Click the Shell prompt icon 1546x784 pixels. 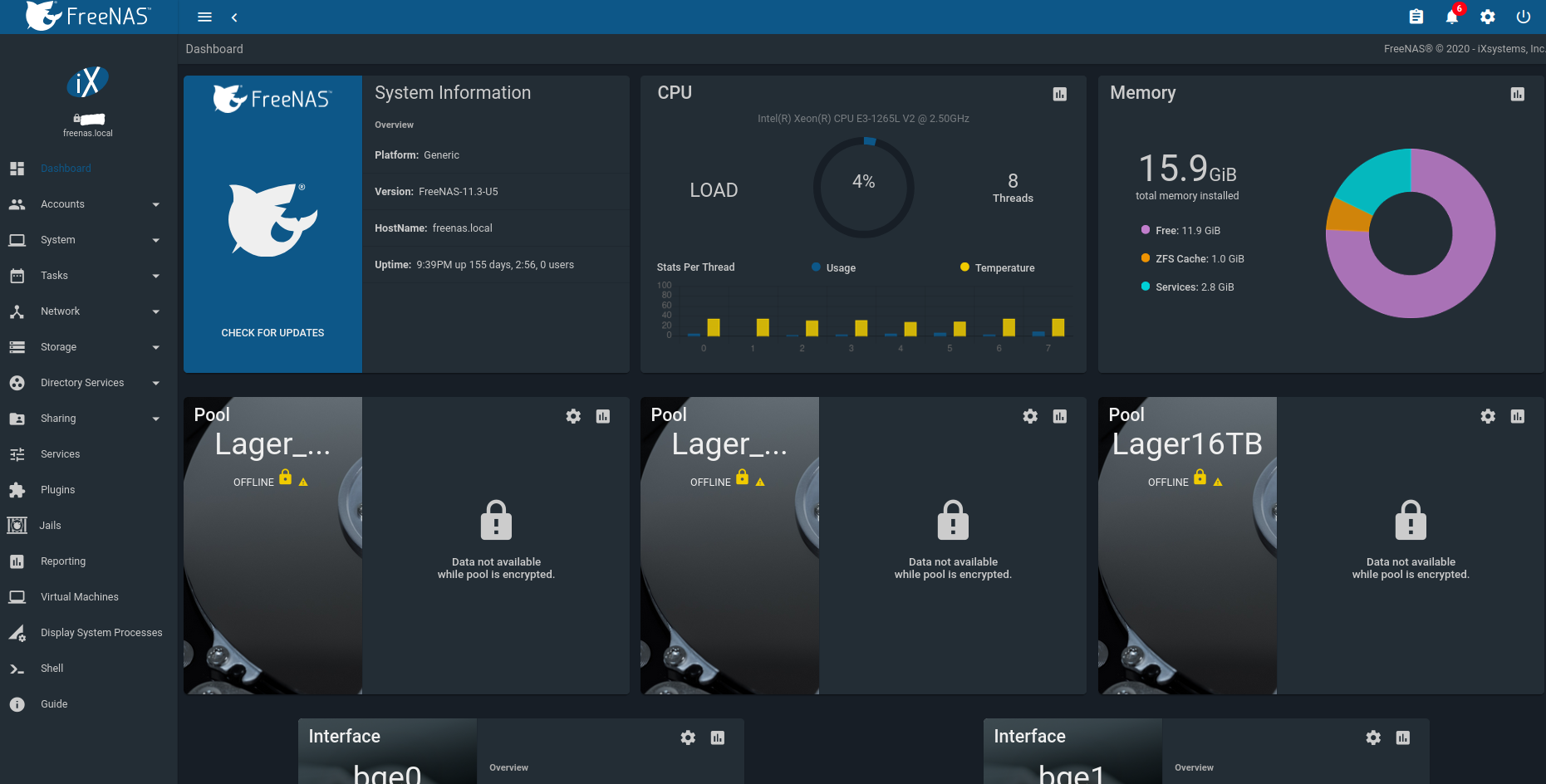tap(17, 669)
